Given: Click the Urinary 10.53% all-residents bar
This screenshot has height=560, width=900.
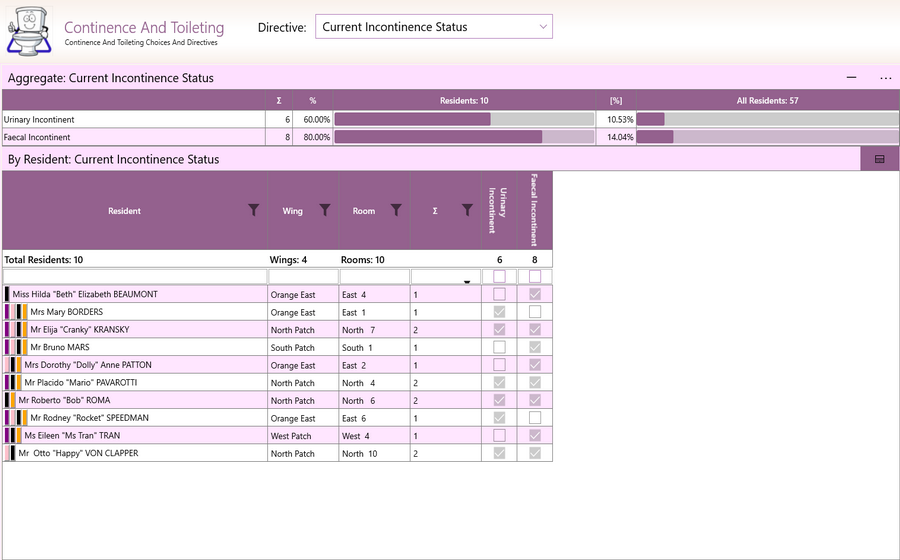Looking at the screenshot, I should pyautogui.click(x=767, y=119).
